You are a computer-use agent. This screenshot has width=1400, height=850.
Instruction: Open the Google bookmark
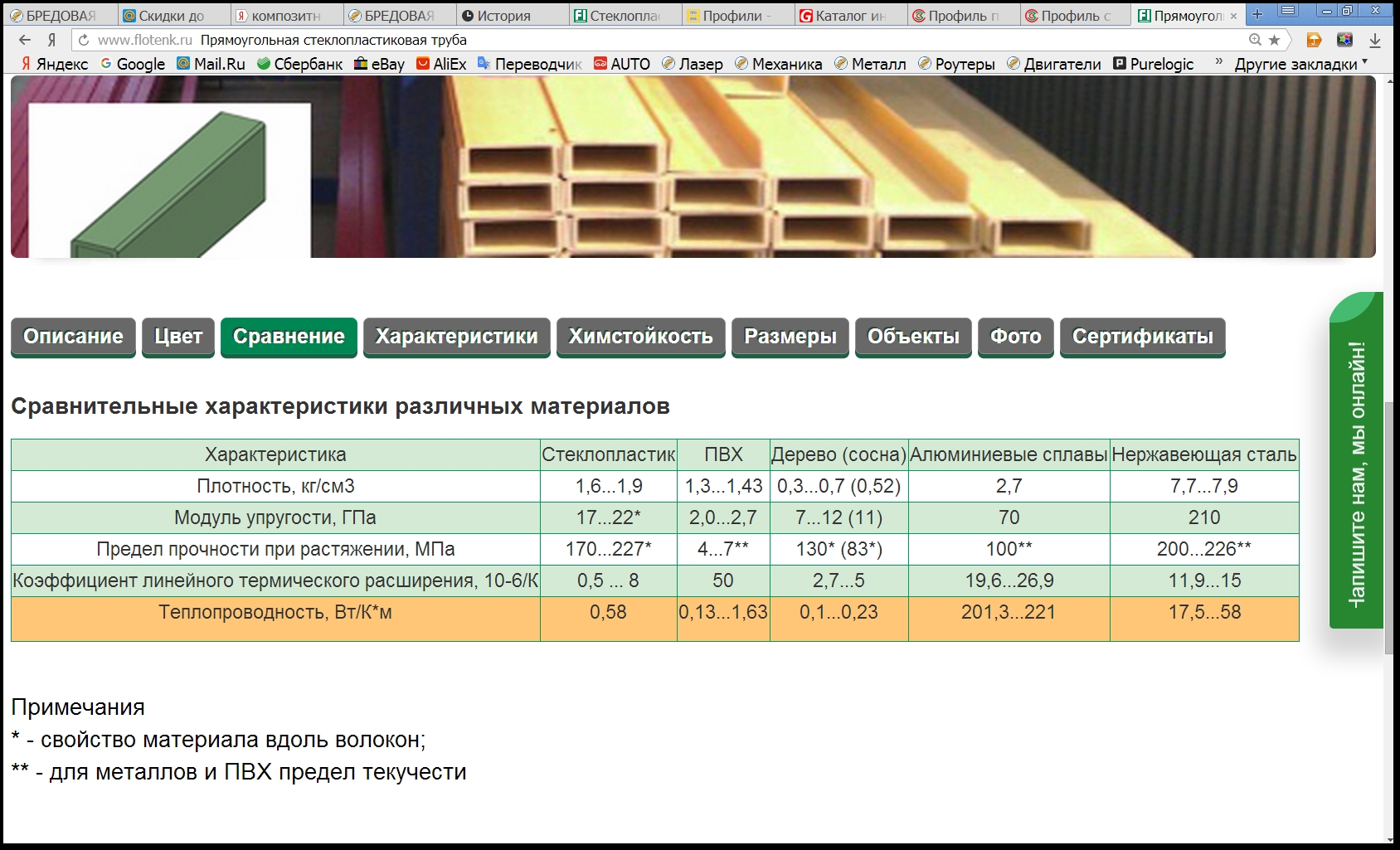tap(133, 64)
